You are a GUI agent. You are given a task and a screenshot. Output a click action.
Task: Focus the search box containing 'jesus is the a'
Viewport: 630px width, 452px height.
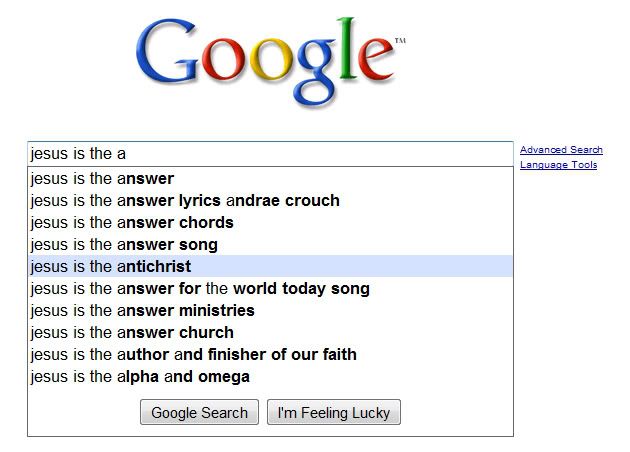point(270,154)
